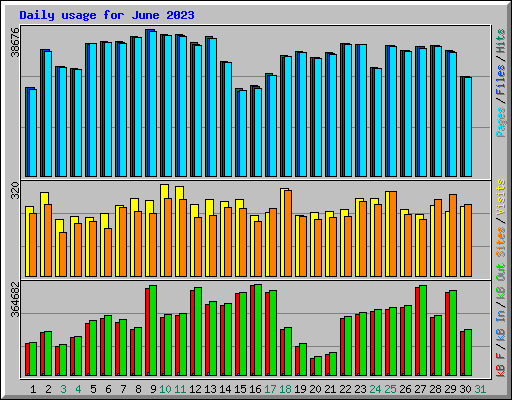Click day label 30 on the x-axis
The image size is (512, 400).
click(465, 389)
